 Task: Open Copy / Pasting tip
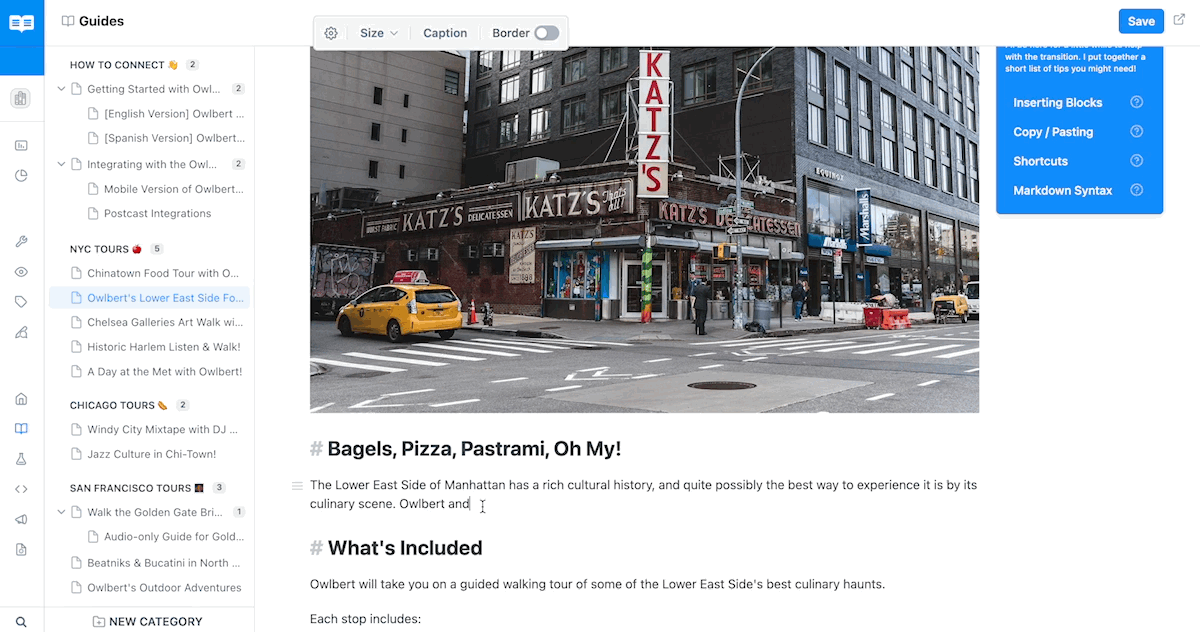point(1053,132)
